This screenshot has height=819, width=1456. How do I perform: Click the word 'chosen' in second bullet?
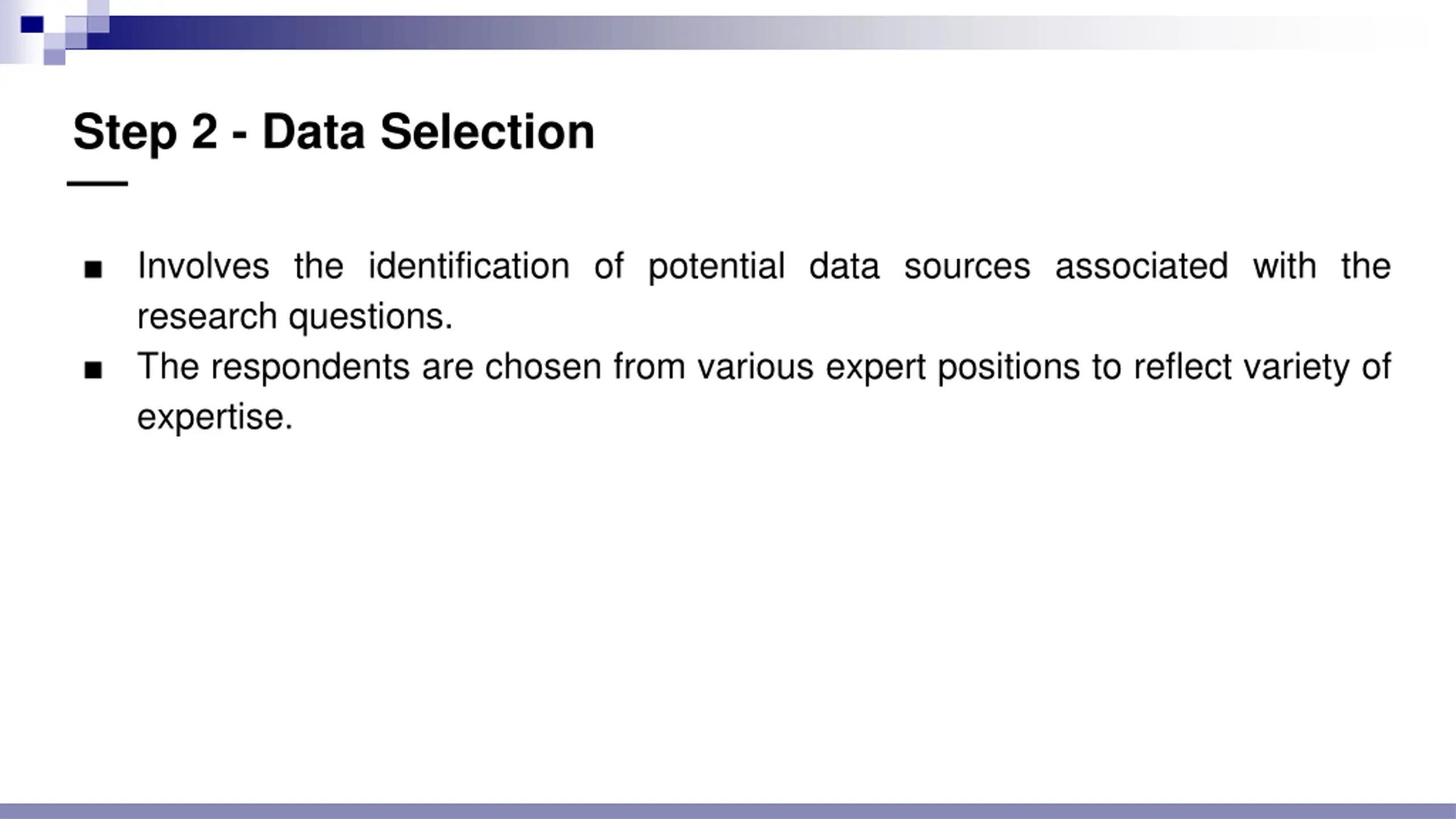pyautogui.click(x=543, y=367)
